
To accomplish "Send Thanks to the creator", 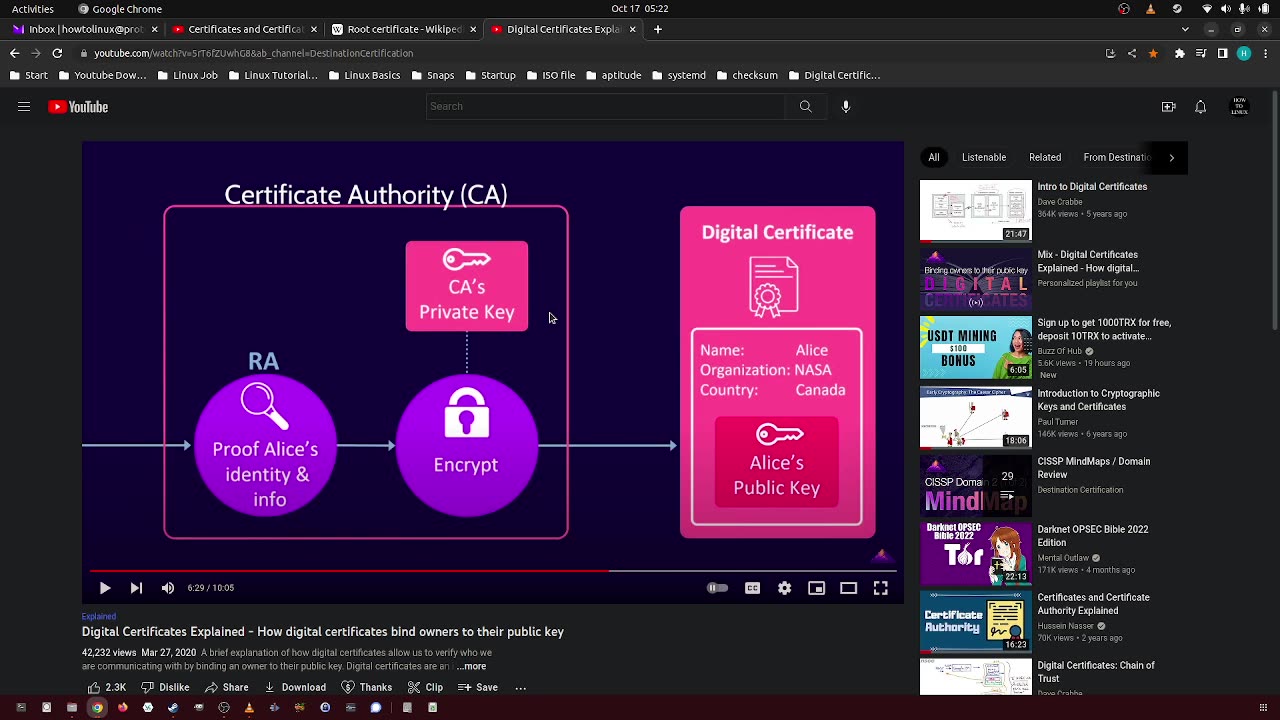I will 367,687.
